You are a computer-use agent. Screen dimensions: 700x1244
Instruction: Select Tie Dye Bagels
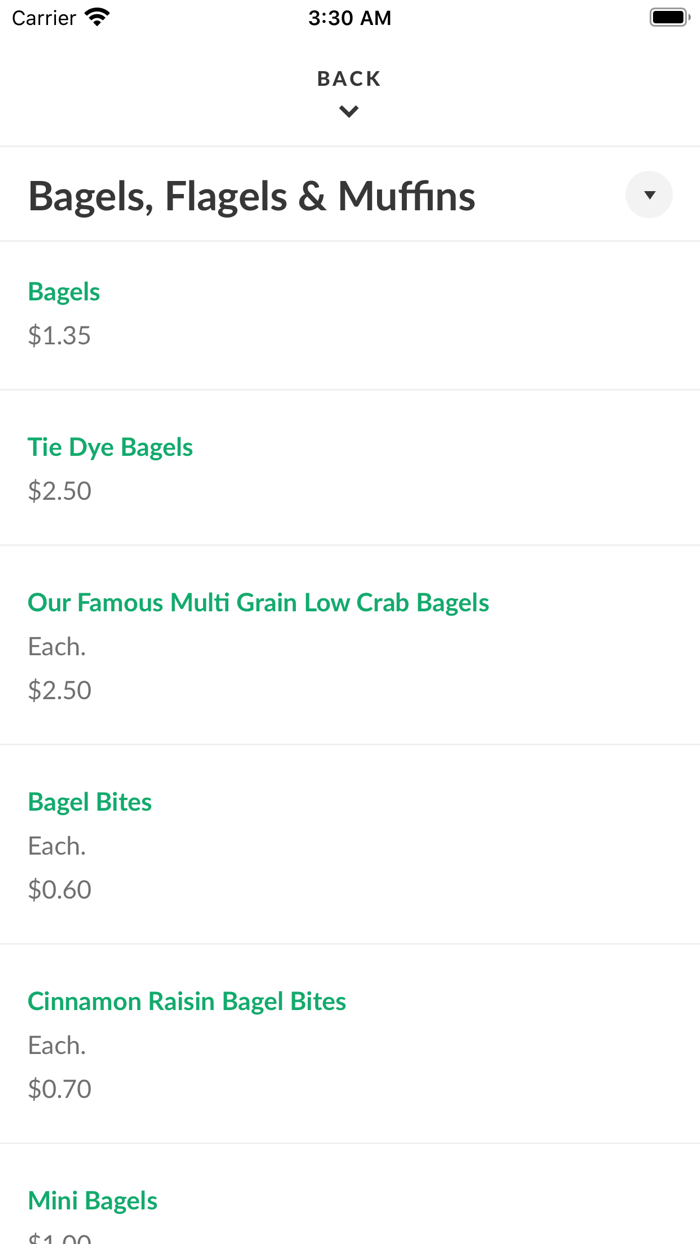[110, 447]
